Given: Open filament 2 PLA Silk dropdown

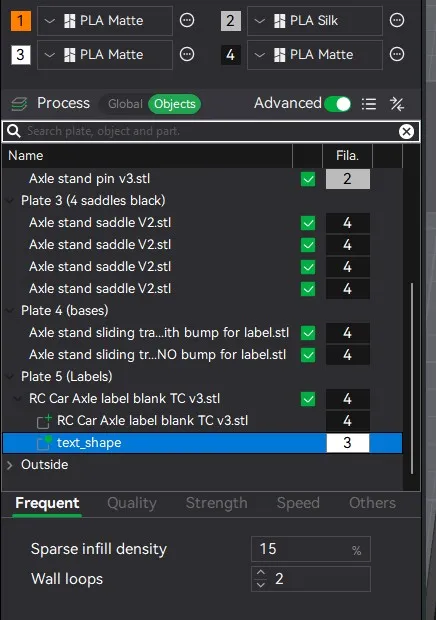Looking at the screenshot, I should click(315, 21).
